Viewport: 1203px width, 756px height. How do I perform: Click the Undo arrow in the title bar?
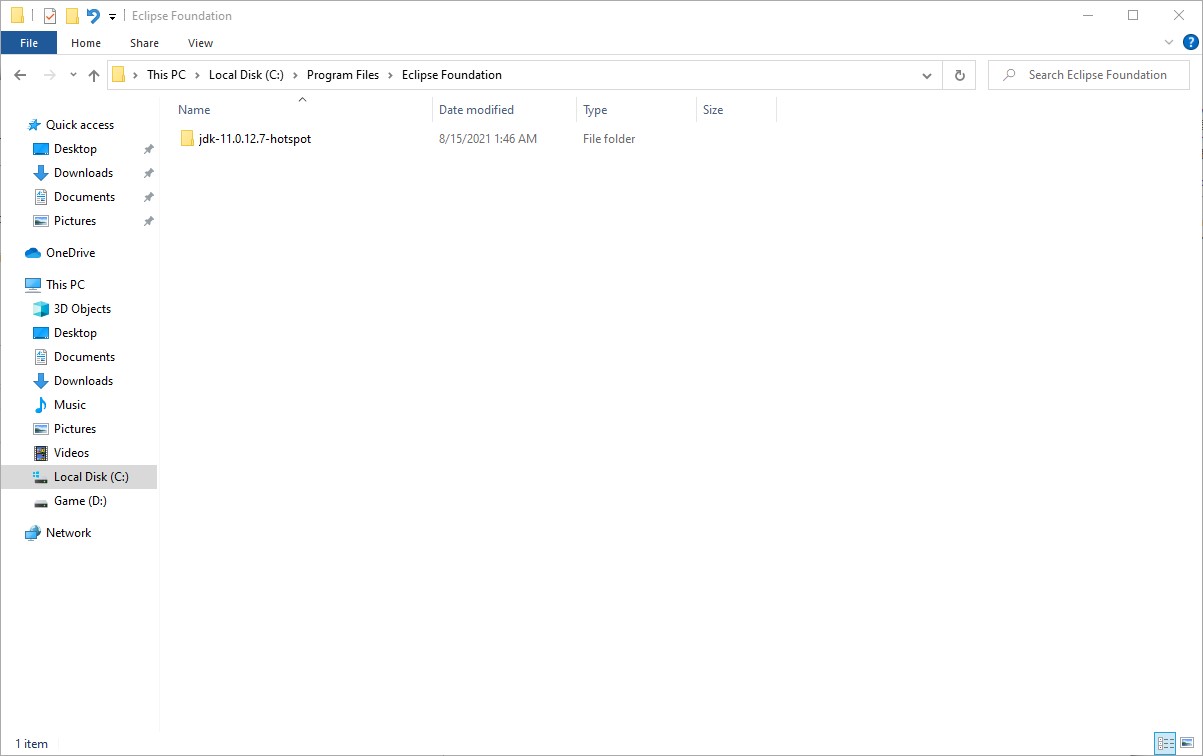click(93, 16)
